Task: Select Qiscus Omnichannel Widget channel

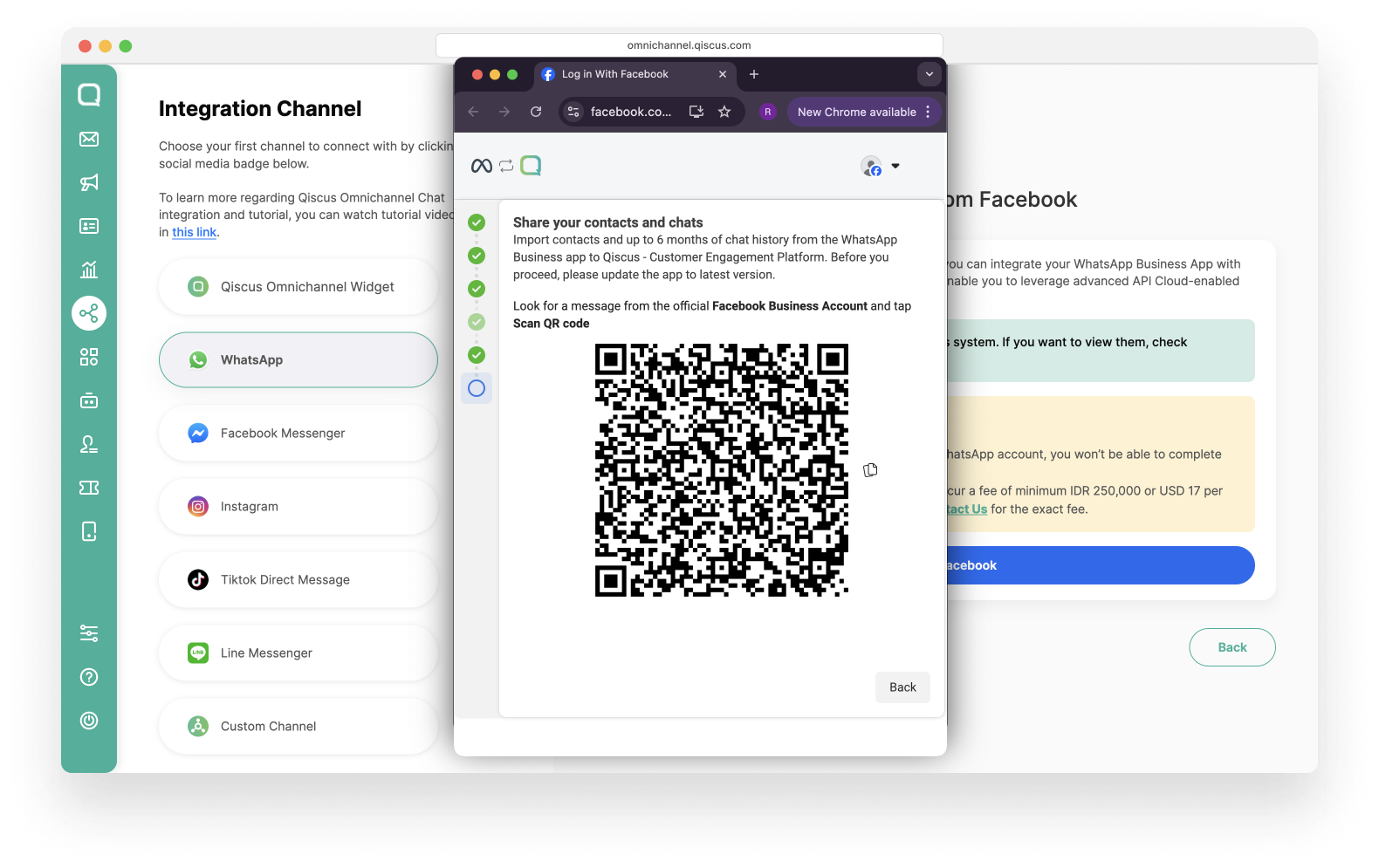Action: pyautogui.click(x=298, y=287)
